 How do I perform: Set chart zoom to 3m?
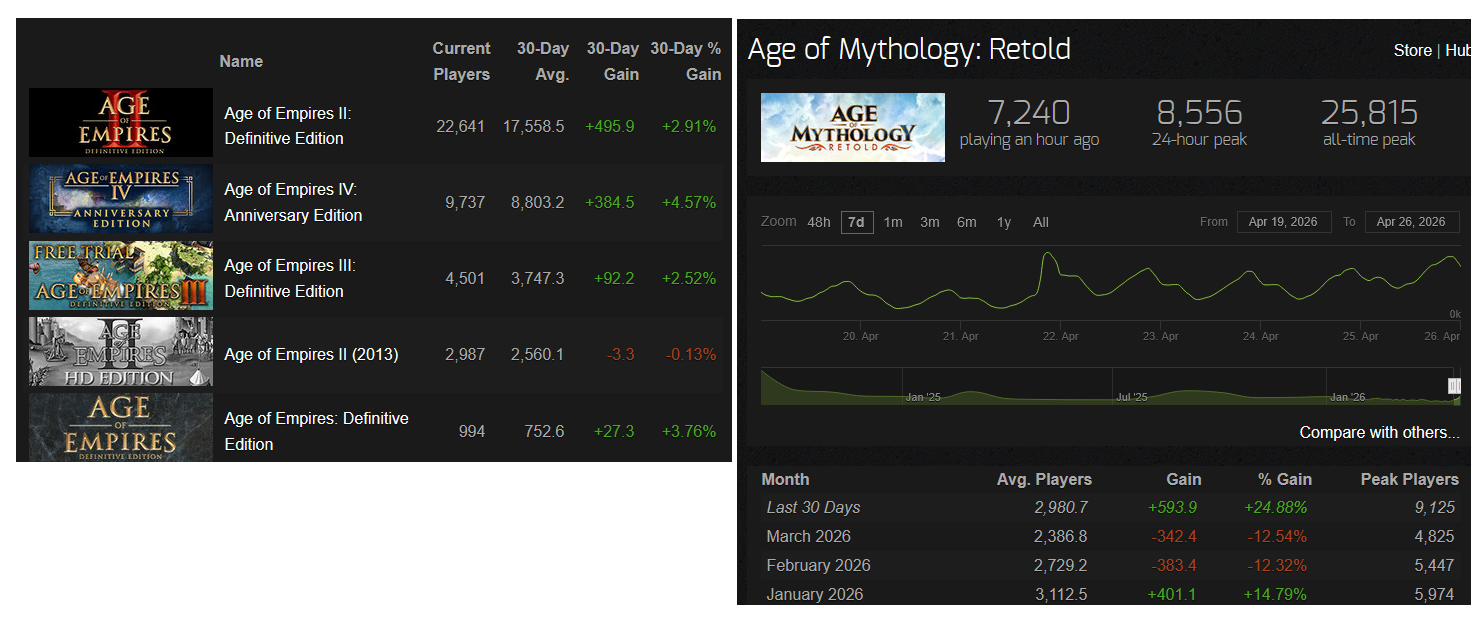pos(930,222)
